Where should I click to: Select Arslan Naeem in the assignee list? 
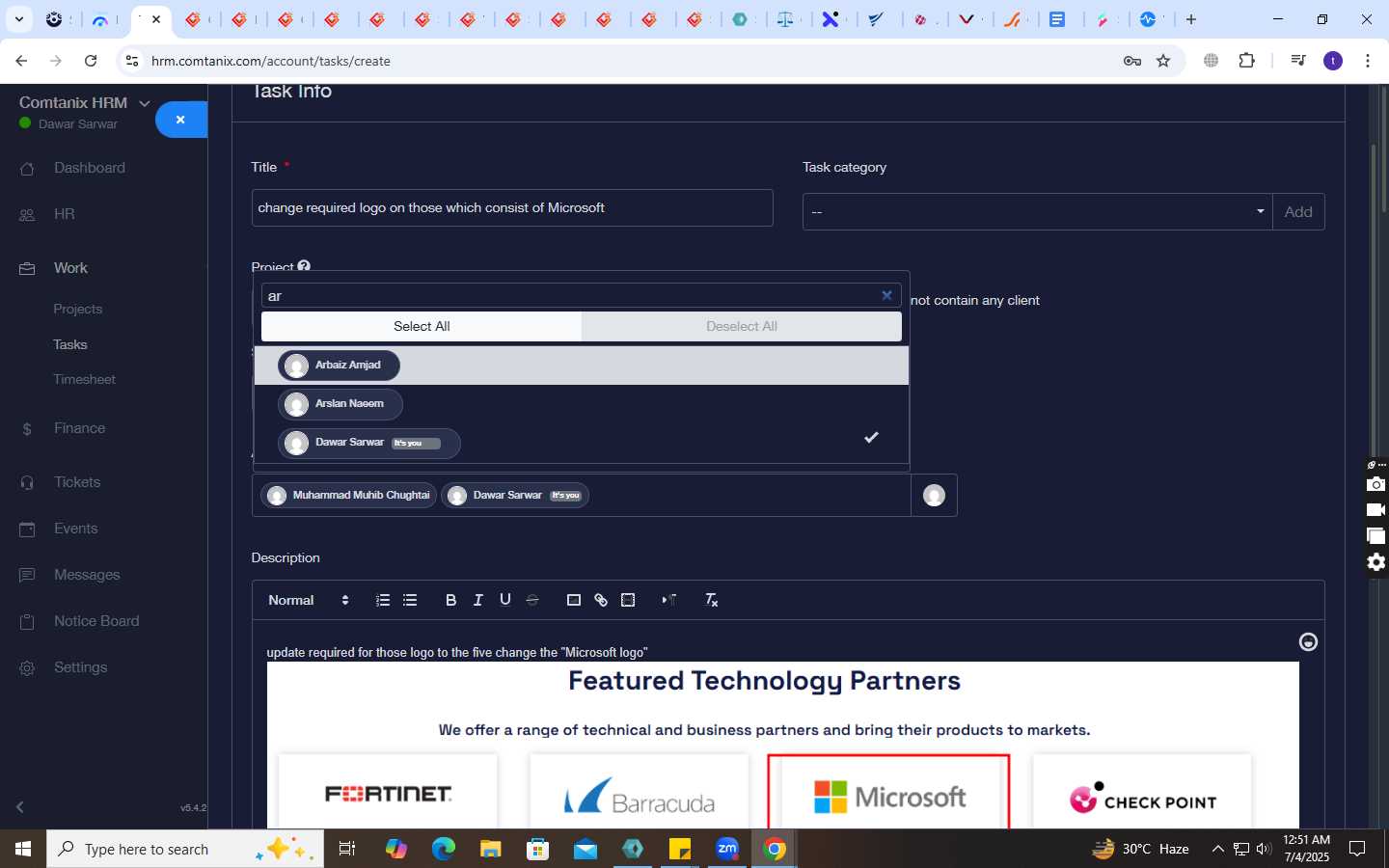582,404
